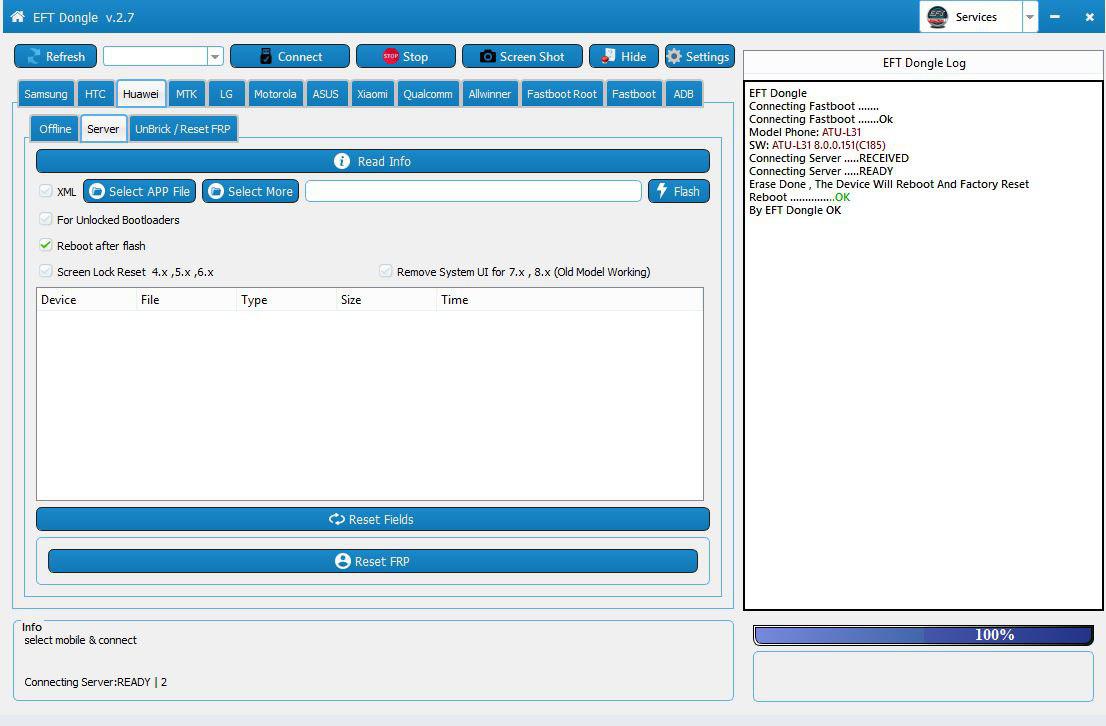Minimize the EFT Dongle window

[1055, 17]
